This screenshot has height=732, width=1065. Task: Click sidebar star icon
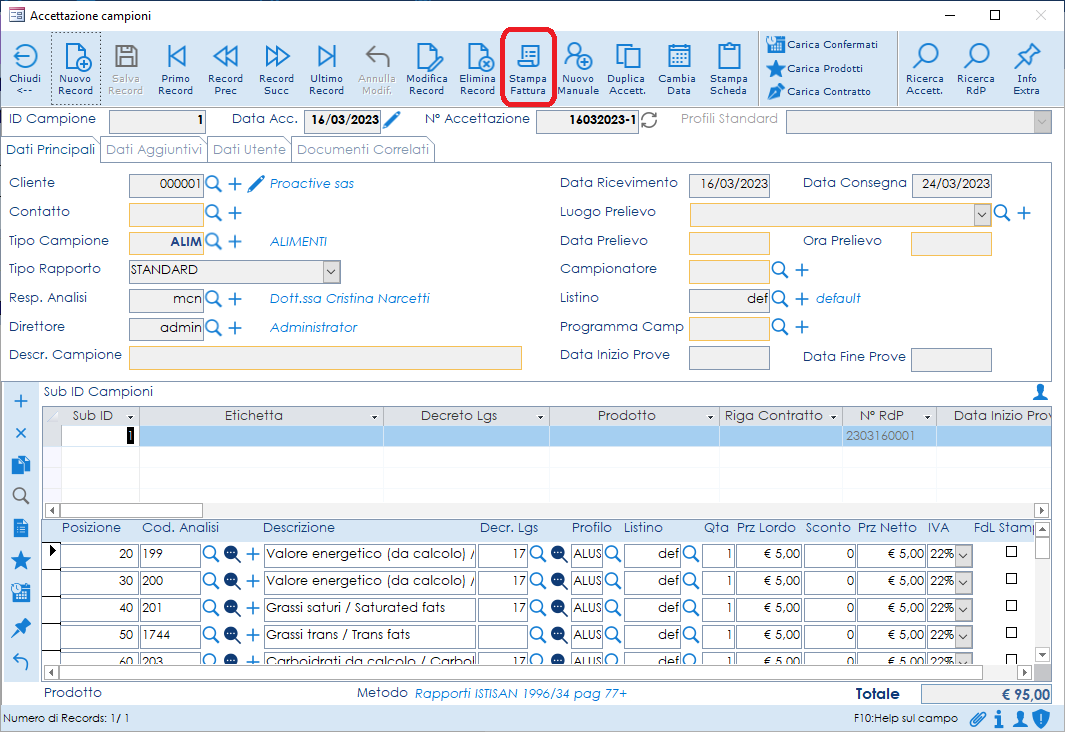(x=21, y=560)
